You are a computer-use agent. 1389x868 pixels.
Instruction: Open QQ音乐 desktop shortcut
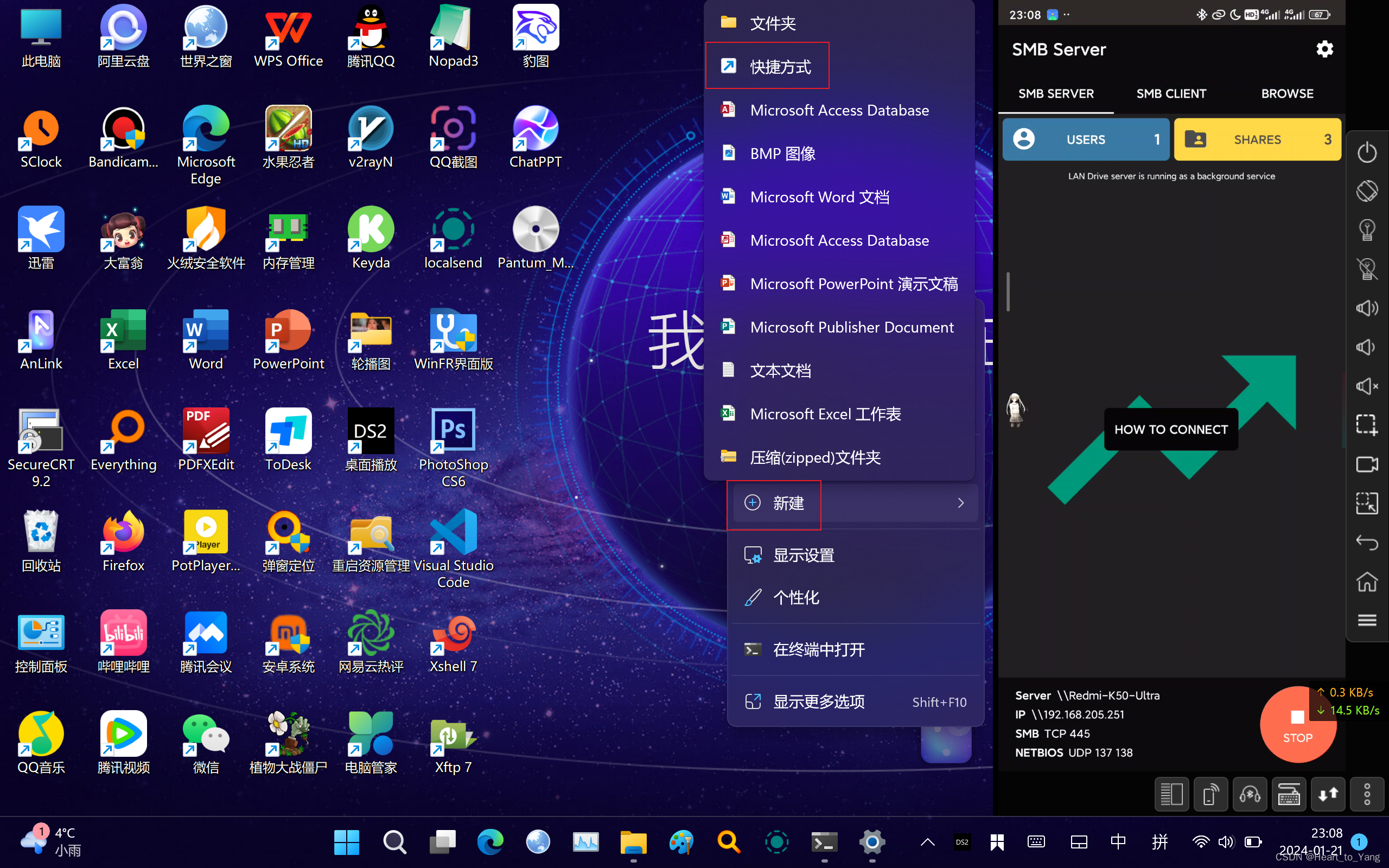(41, 743)
